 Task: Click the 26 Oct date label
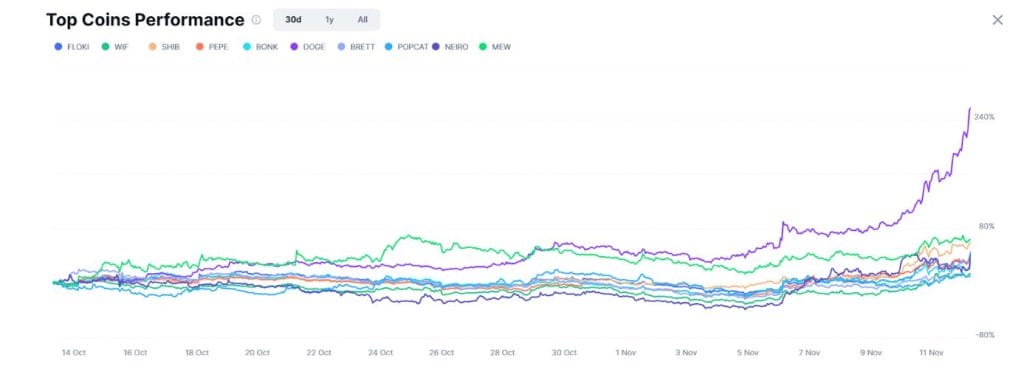tap(441, 353)
